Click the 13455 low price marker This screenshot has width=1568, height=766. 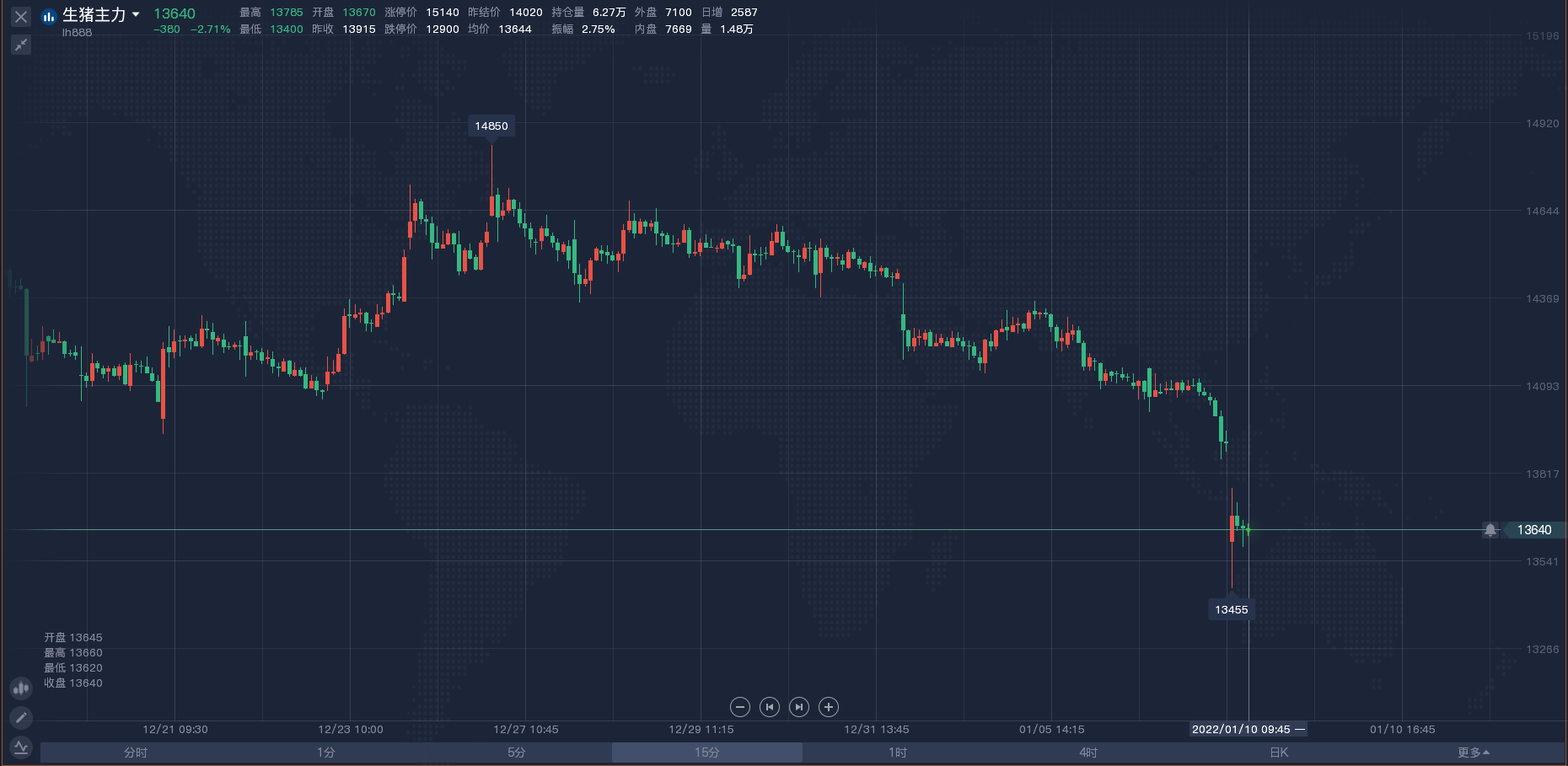coord(1232,610)
